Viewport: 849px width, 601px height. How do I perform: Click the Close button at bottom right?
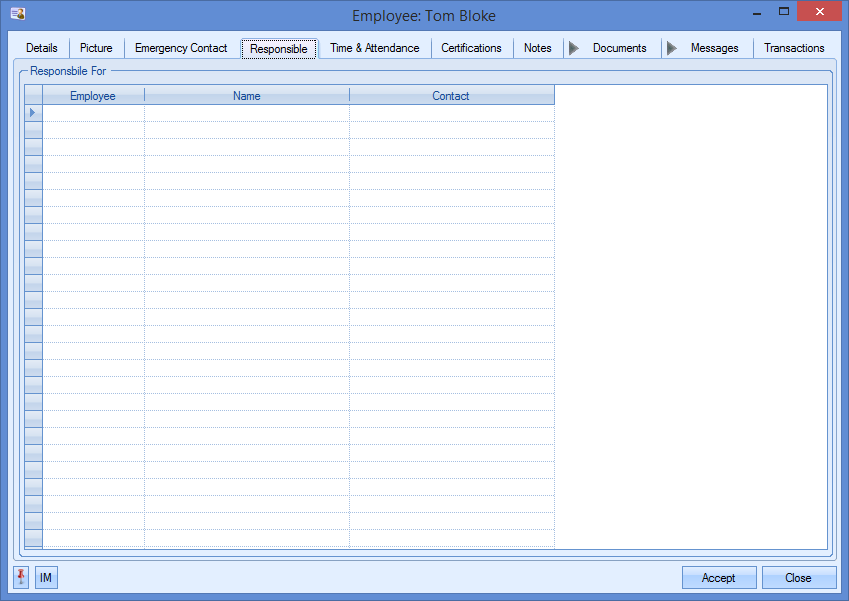[798, 578]
